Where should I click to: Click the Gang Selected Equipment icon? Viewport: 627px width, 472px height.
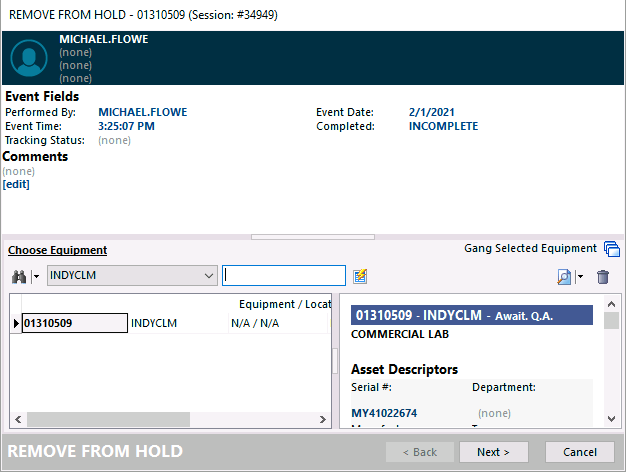click(612, 249)
